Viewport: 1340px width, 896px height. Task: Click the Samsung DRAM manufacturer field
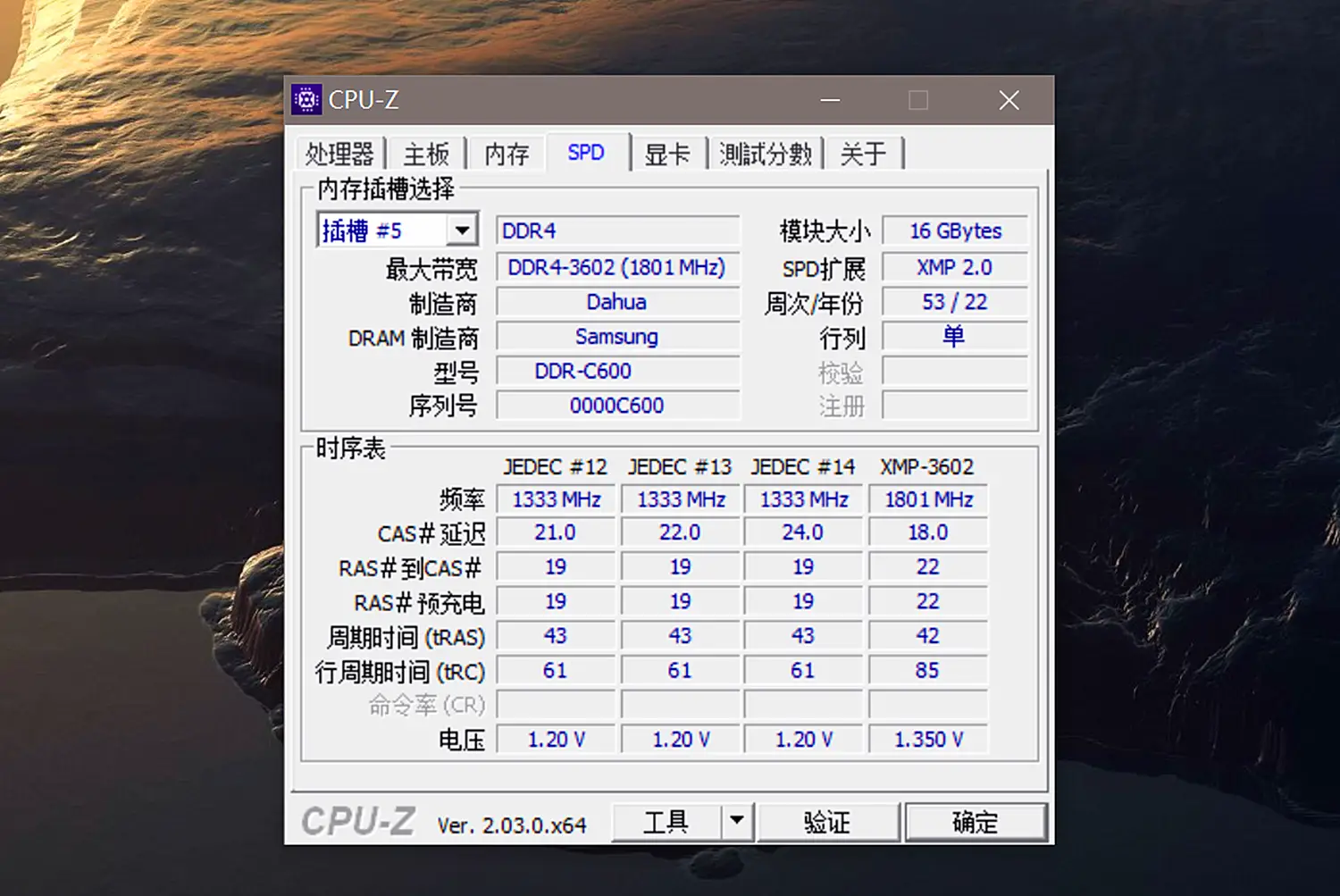617,337
